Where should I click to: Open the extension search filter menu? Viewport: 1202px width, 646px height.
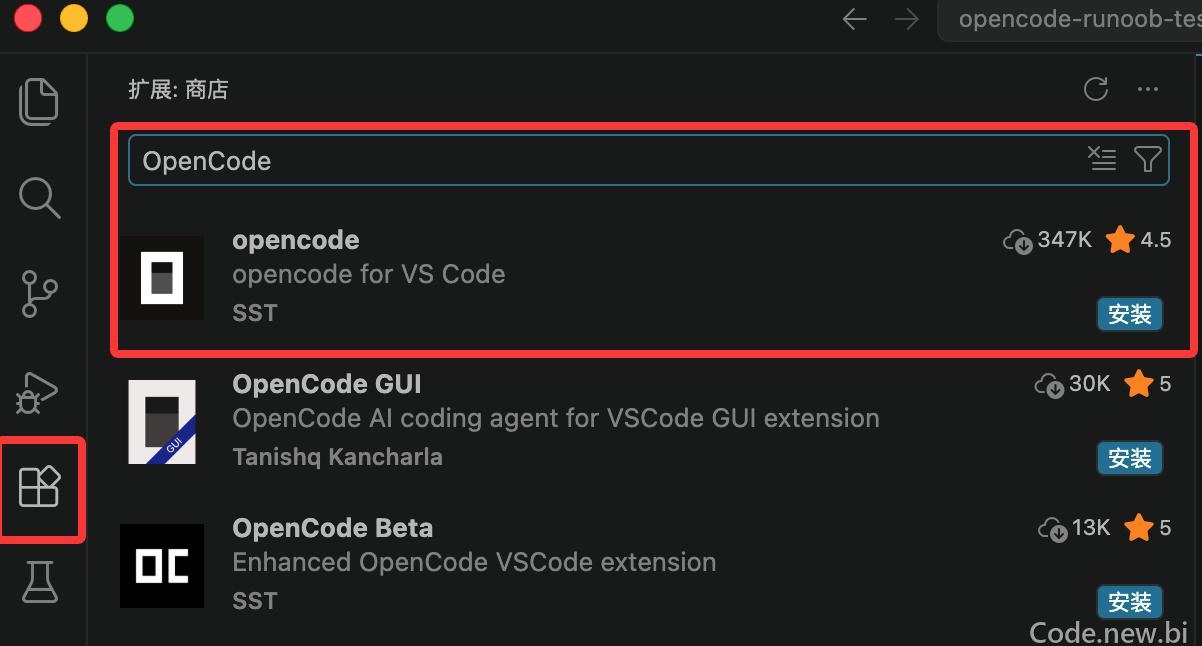click(x=1148, y=158)
